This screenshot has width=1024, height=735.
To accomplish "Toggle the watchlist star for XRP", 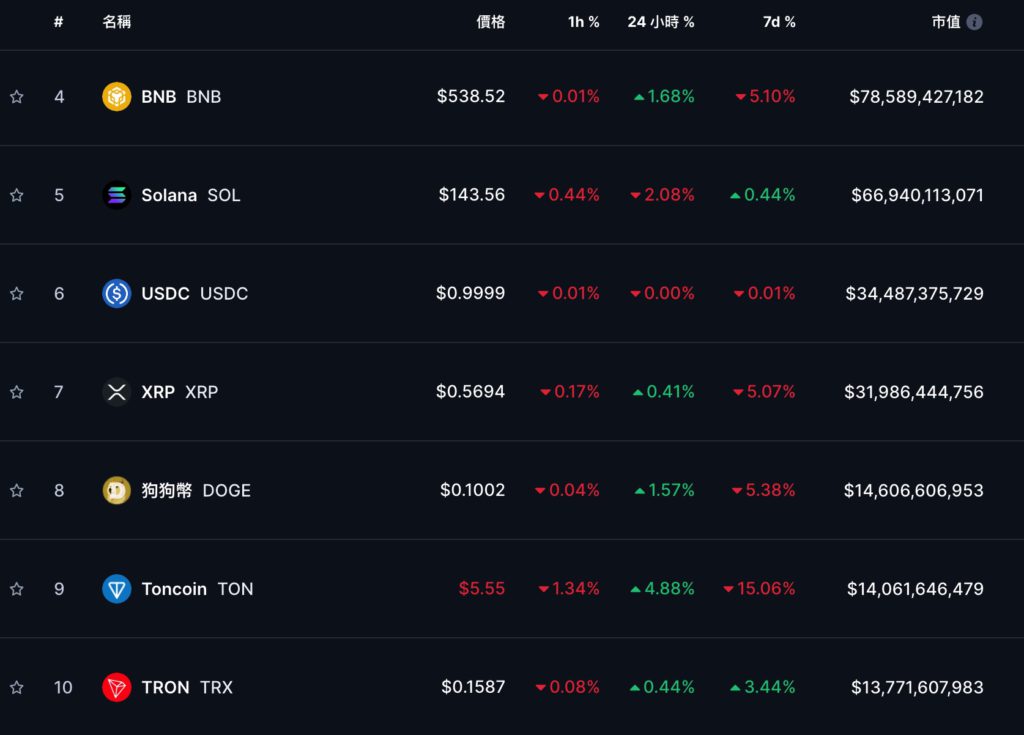I will tap(17, 392).
